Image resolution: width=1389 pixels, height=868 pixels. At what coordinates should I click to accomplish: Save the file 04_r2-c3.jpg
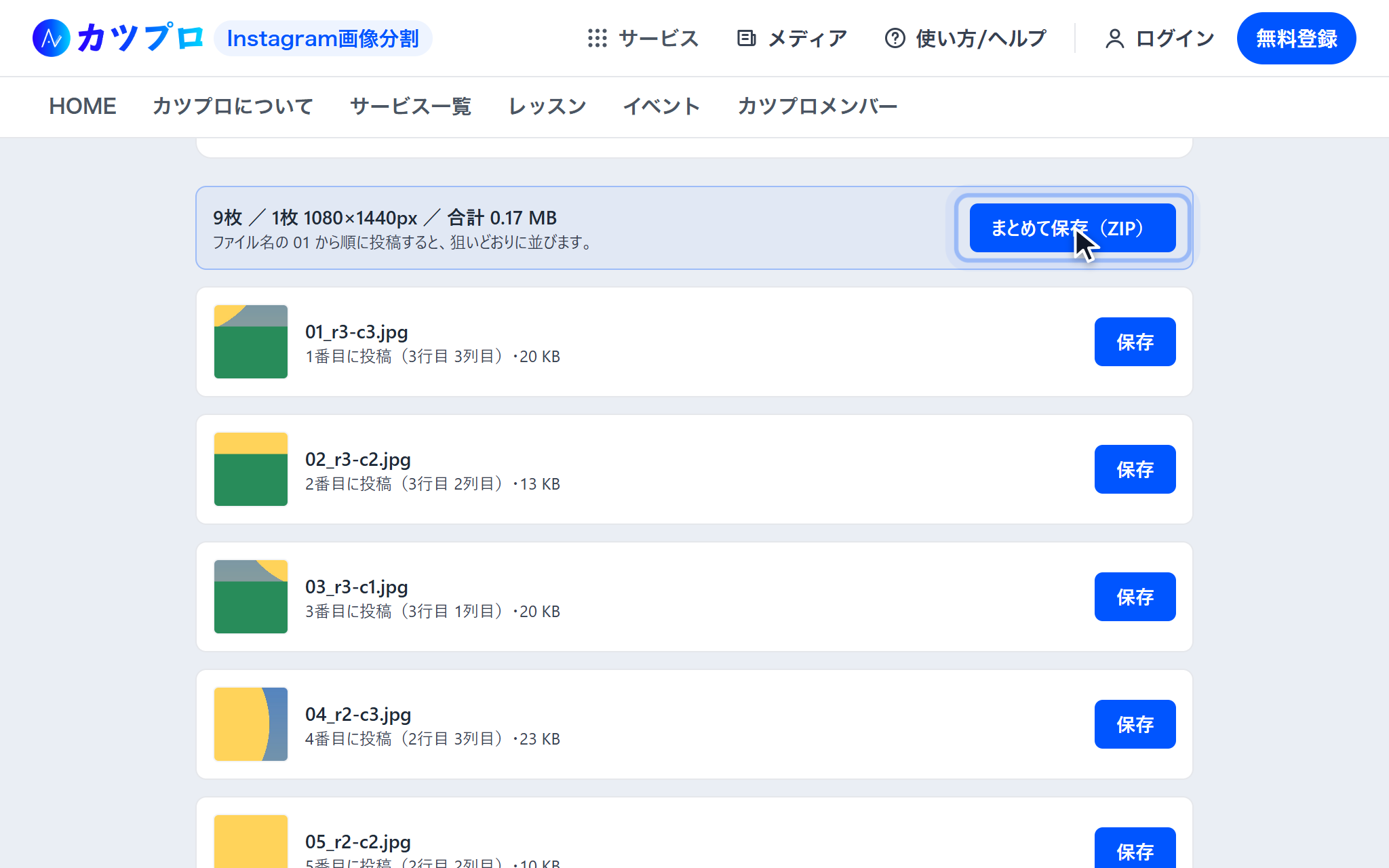[x=1135, y=724]
